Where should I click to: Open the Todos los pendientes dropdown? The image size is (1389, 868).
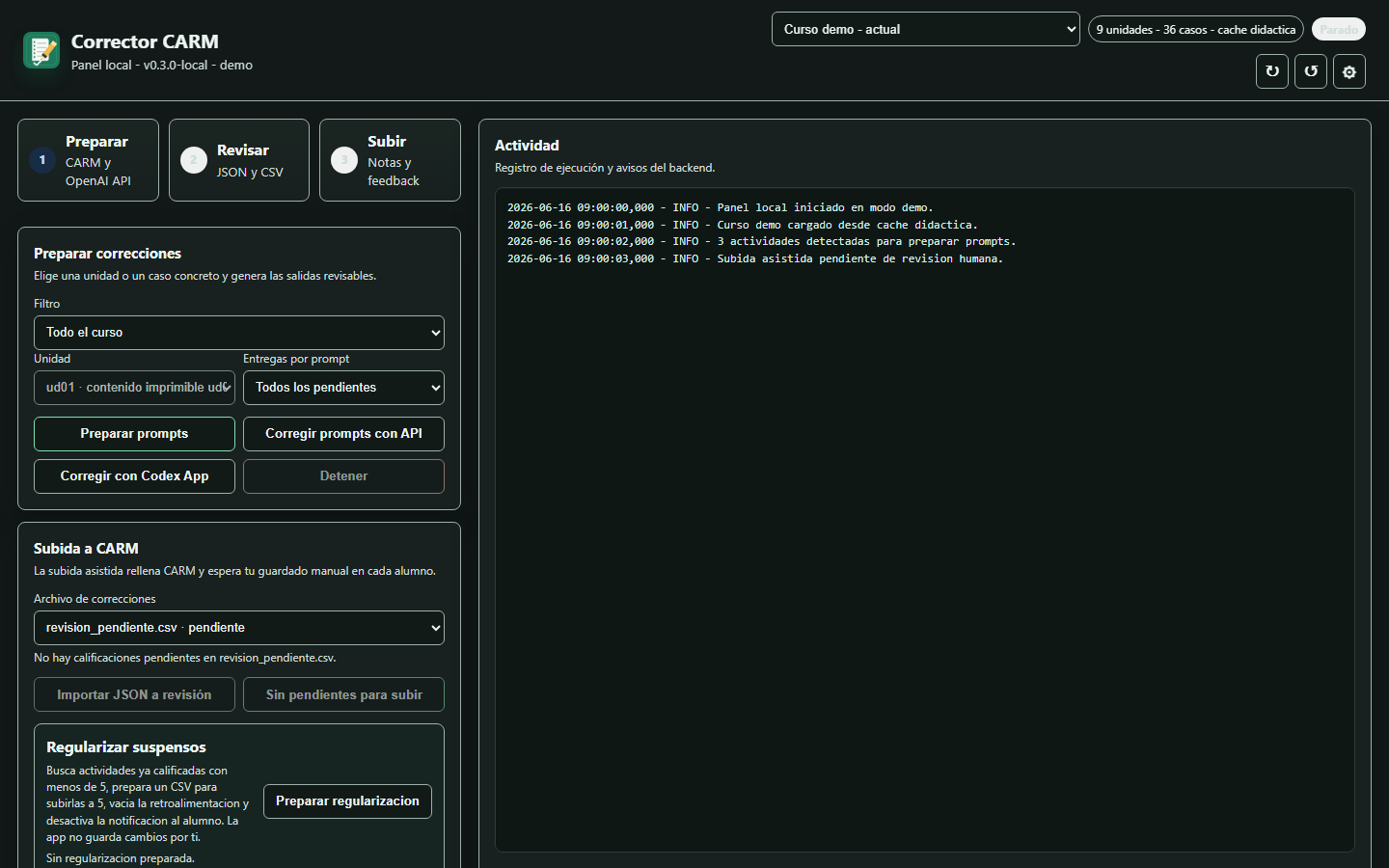pyautogui.click(x=343, y=388)
